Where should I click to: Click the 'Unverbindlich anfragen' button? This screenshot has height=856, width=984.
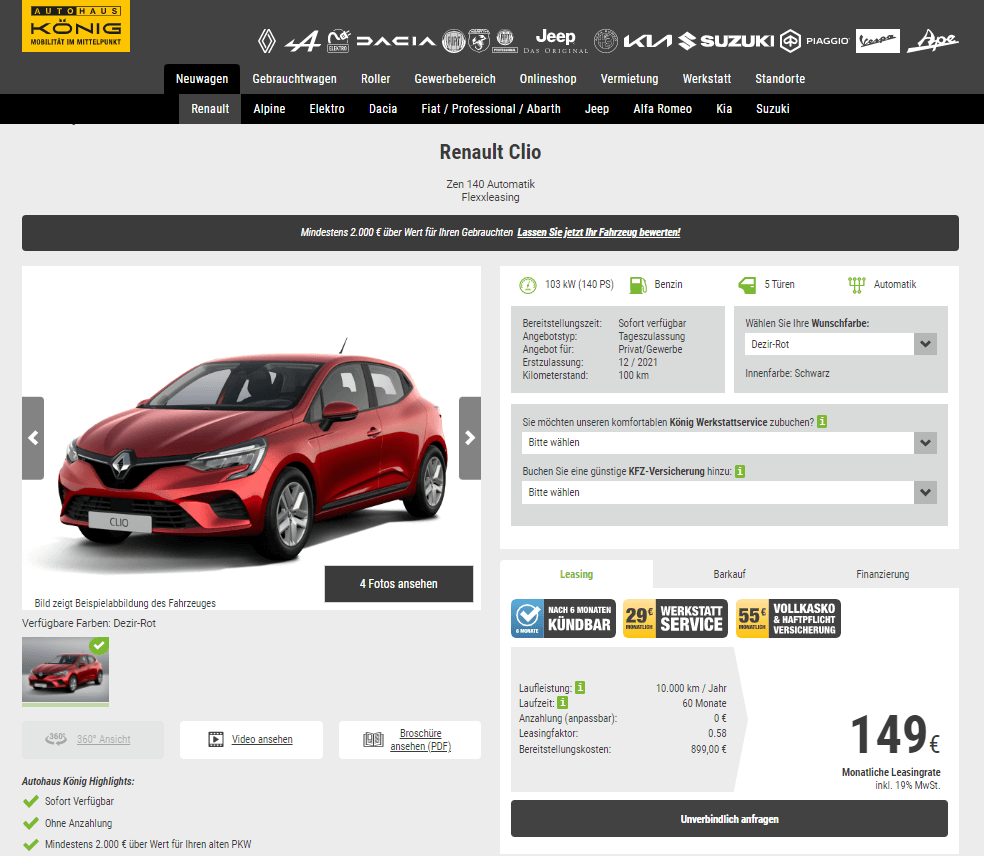729,819
